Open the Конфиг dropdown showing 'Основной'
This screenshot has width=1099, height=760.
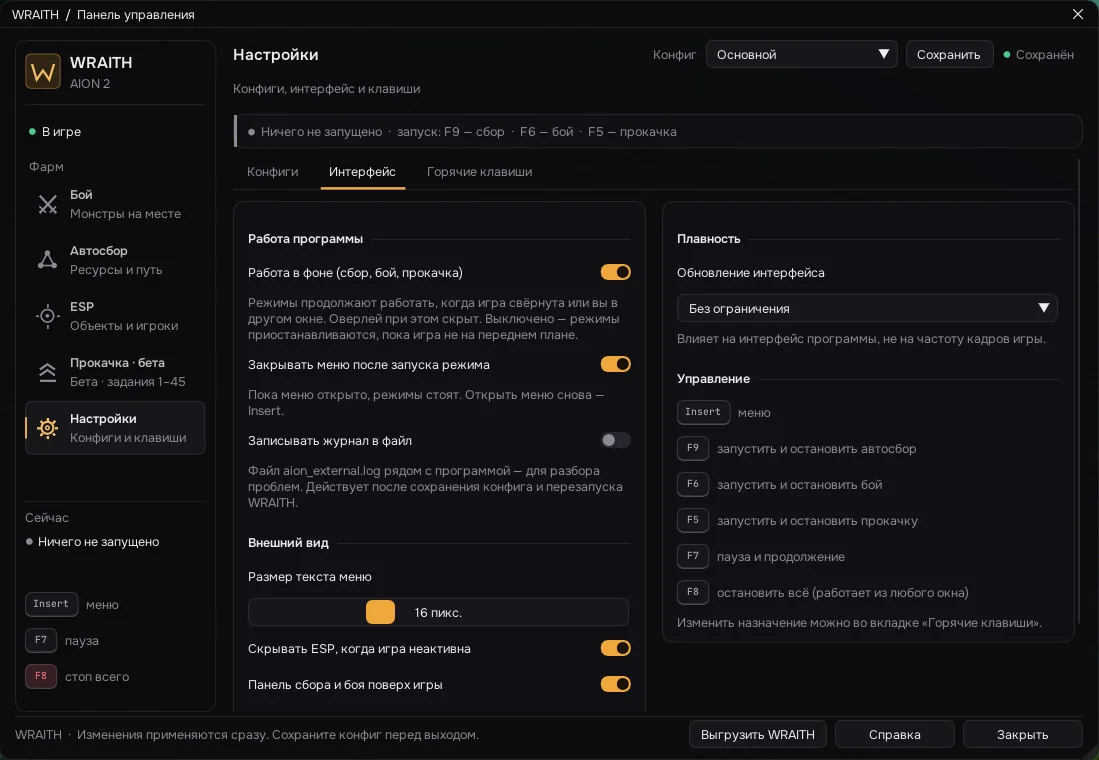801,55
